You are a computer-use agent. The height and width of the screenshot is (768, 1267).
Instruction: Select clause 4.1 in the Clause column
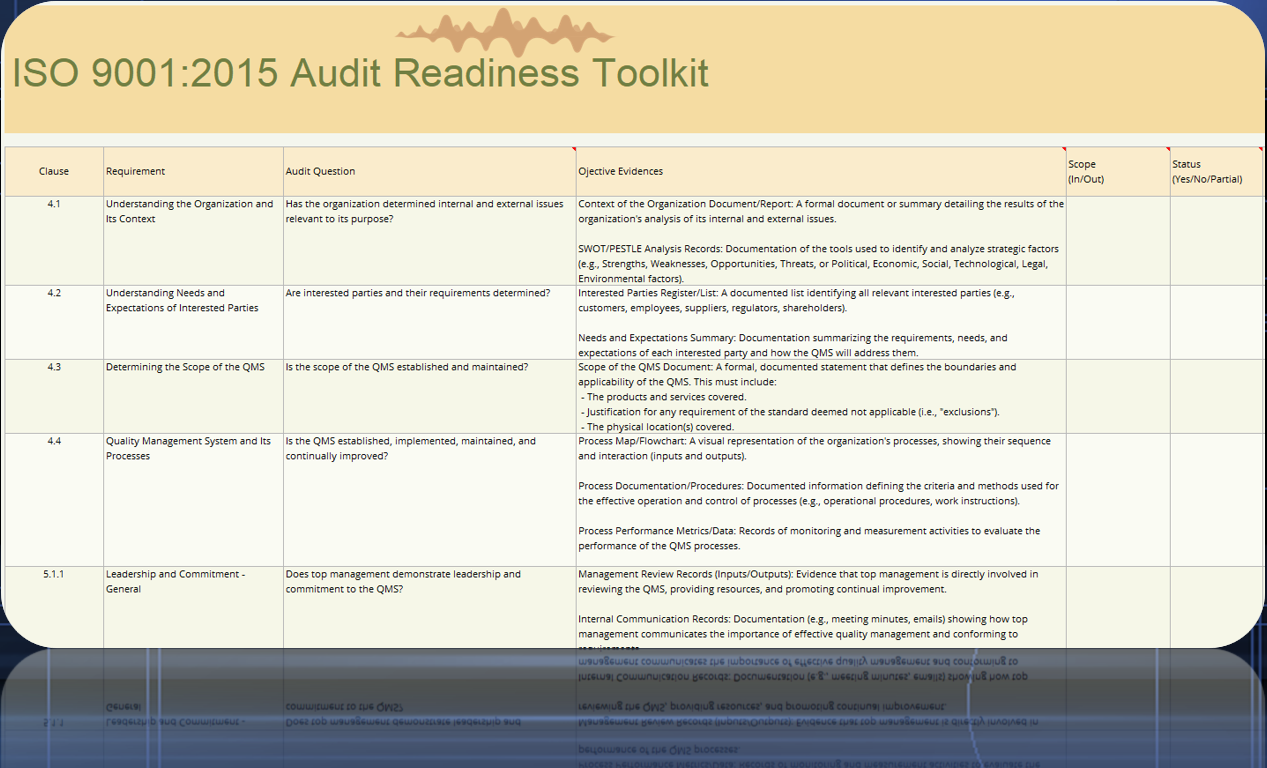tap(54, 203)
